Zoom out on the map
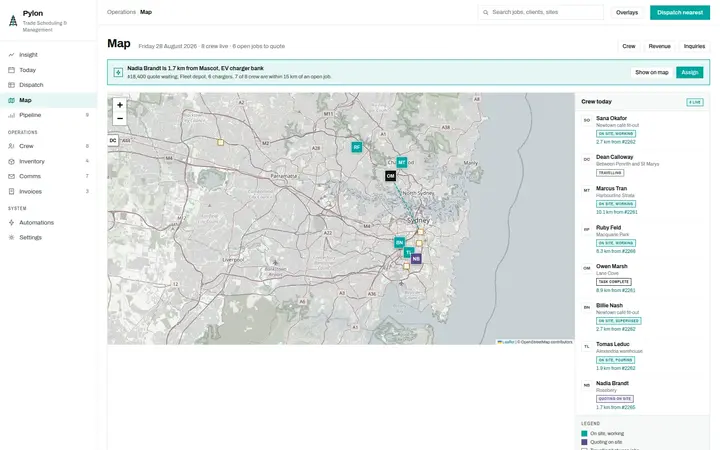This screenshot has height=450, width=720. (x=120, y=118)
